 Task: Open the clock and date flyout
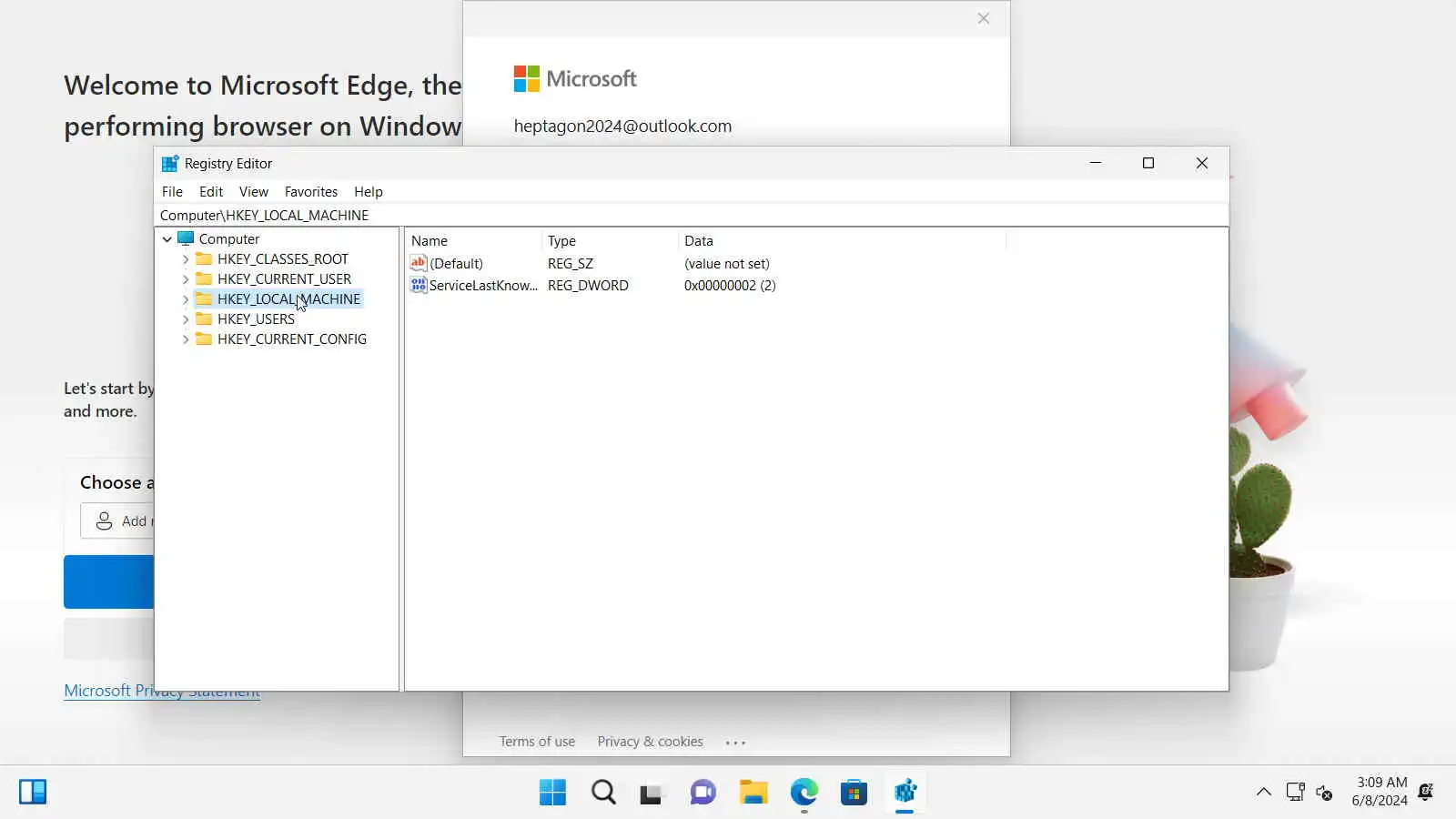(1380, 792)
